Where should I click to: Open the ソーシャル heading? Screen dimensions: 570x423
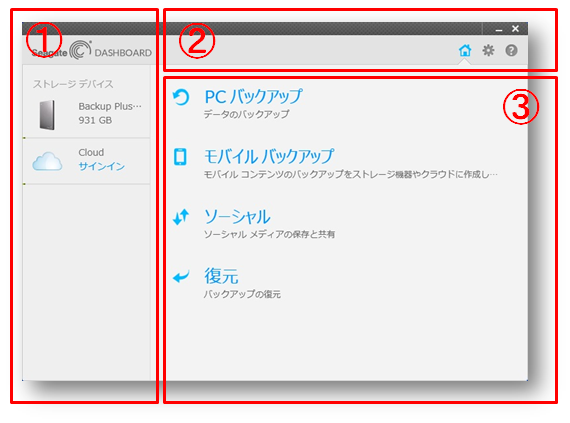pyautogui.click(x=237, y=217)
